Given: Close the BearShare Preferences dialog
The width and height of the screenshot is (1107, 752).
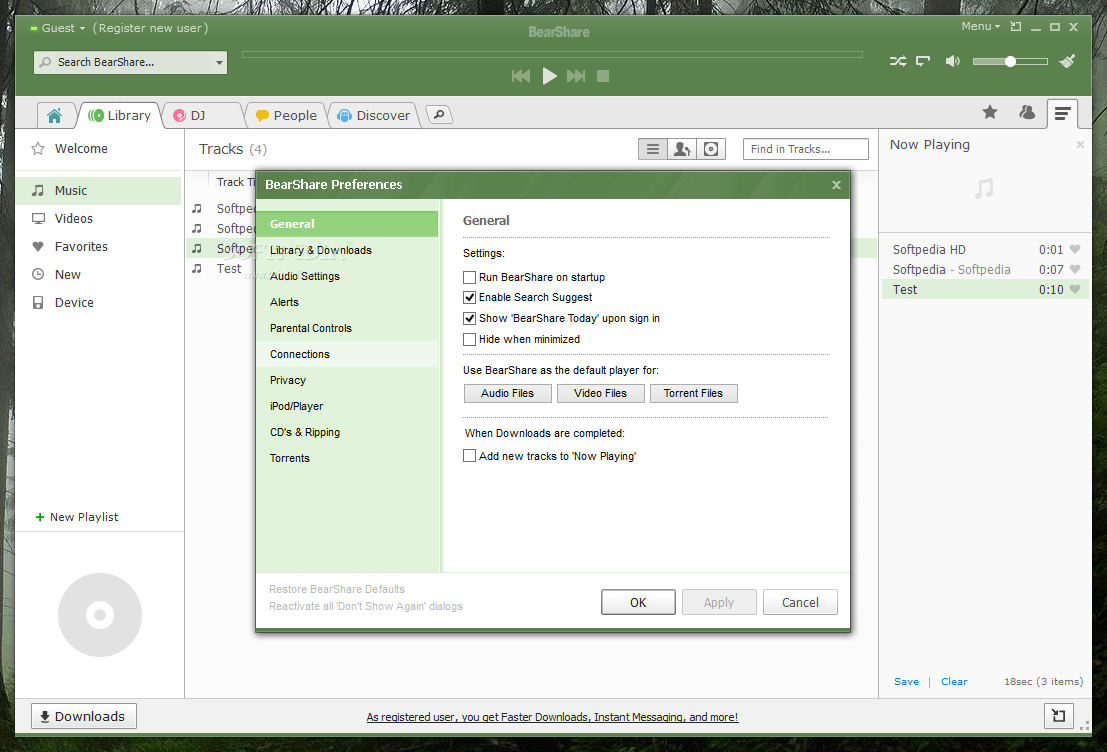Looking at the screenshot, I should [836, 184].
